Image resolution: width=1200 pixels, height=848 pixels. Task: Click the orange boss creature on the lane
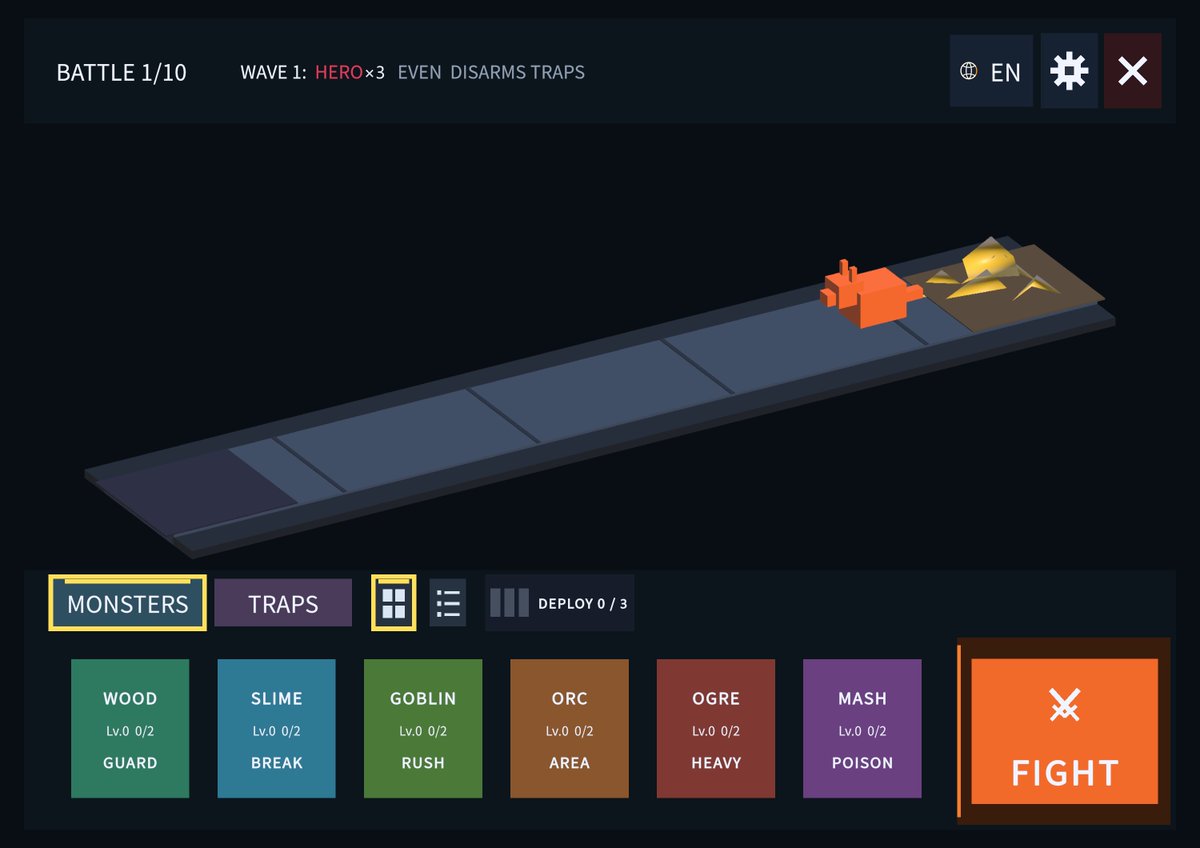(870, 294)
